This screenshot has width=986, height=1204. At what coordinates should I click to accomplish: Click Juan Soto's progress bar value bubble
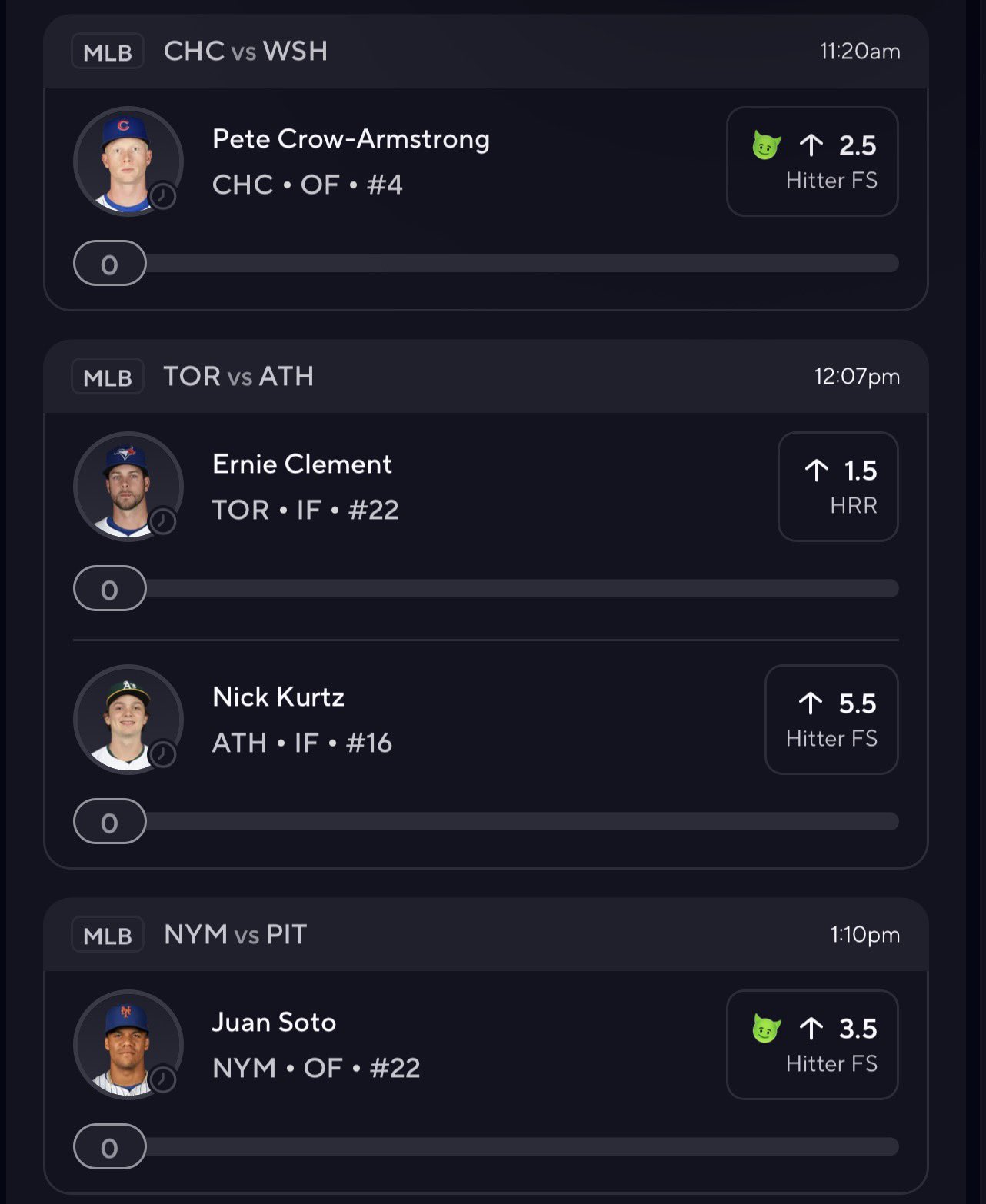(109, 1147)
